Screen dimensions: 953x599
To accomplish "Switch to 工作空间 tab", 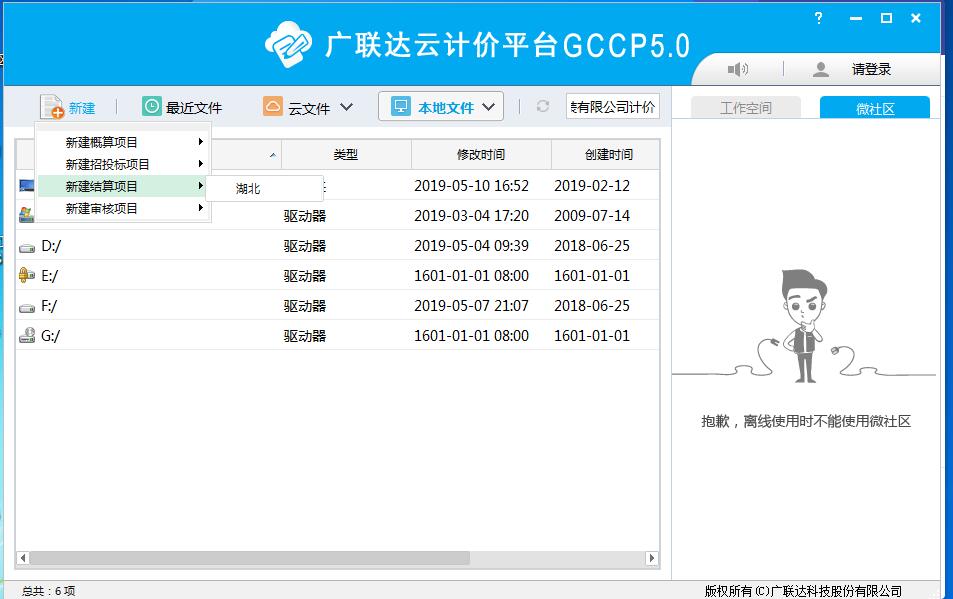I will (x=746, y=108).
